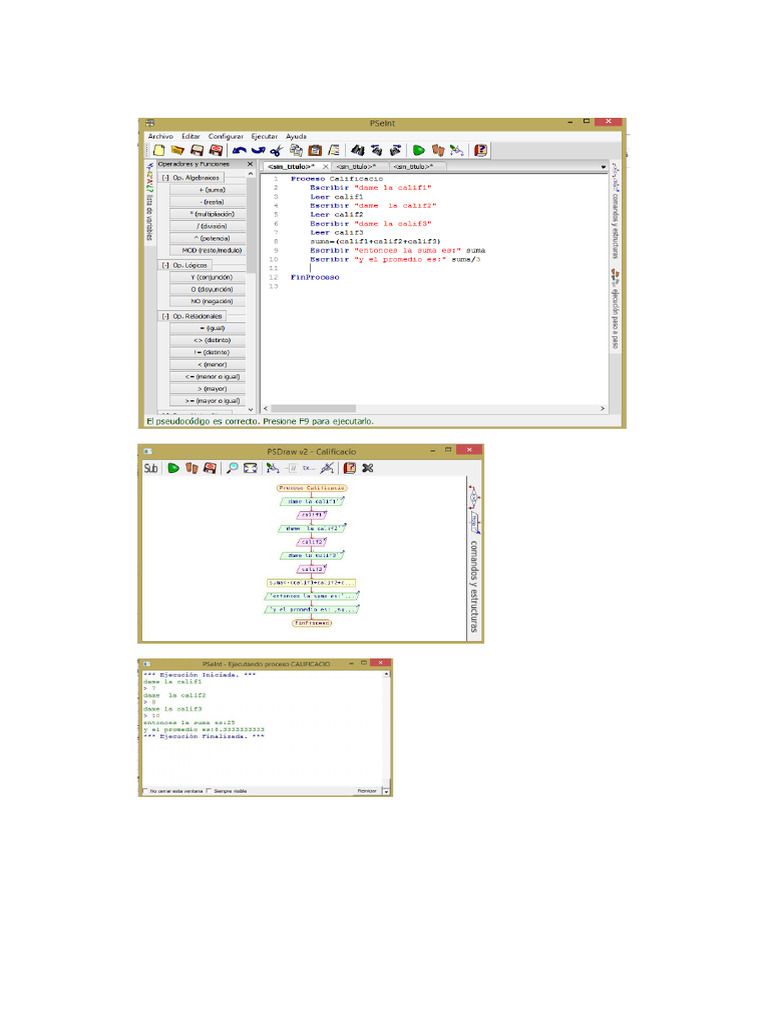
Task: Enable the 'Siempre visible' checkbox
Action: click(209, 790)
